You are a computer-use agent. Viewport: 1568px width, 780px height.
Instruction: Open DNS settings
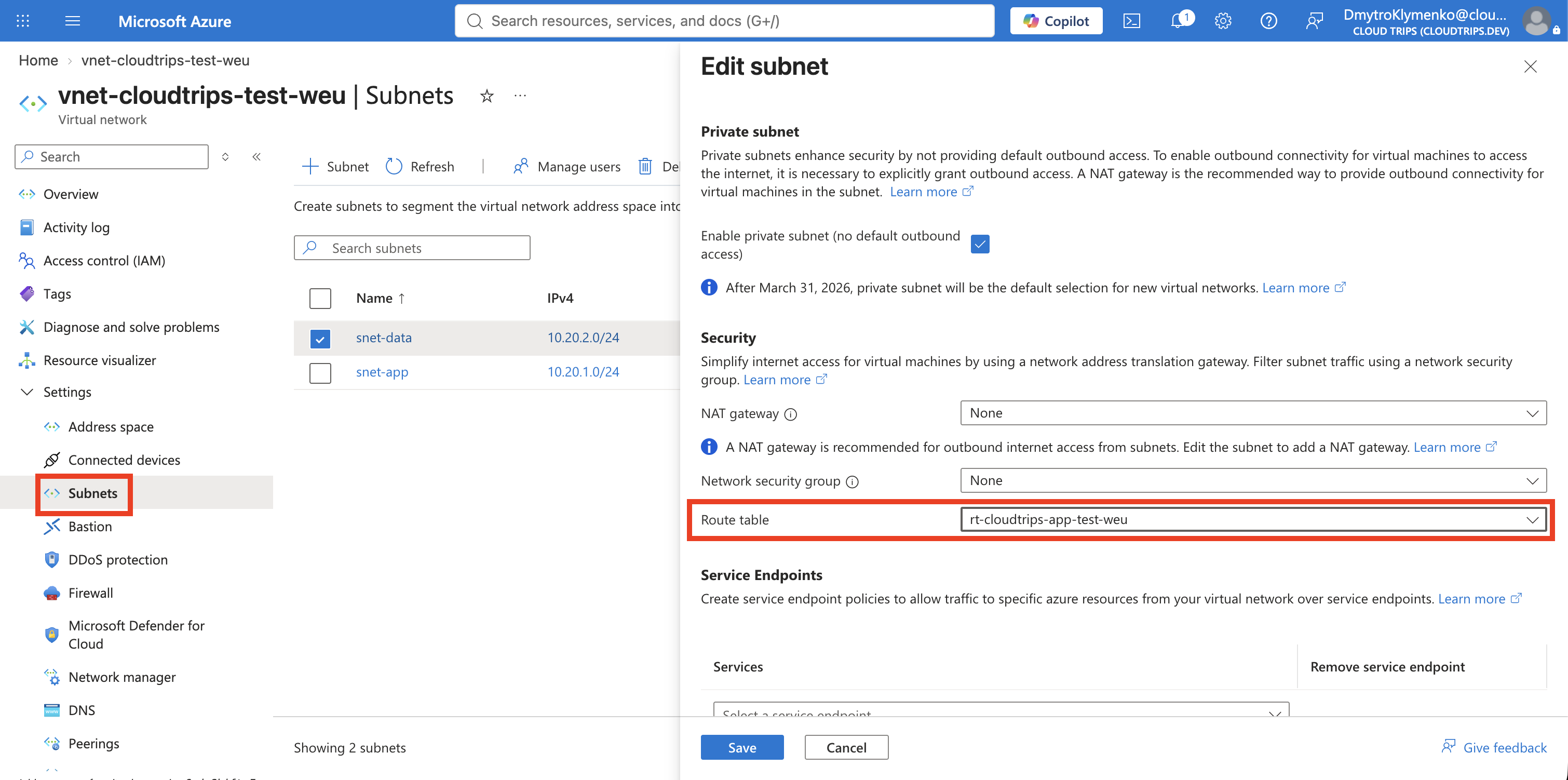pyautogui.click(x=82, y=710)
